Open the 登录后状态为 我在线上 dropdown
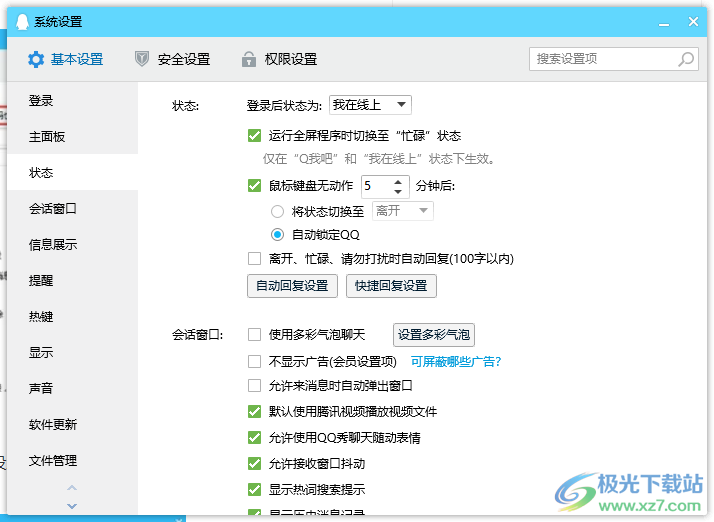Viewport: 714px width, 522px height. [370, 105]
